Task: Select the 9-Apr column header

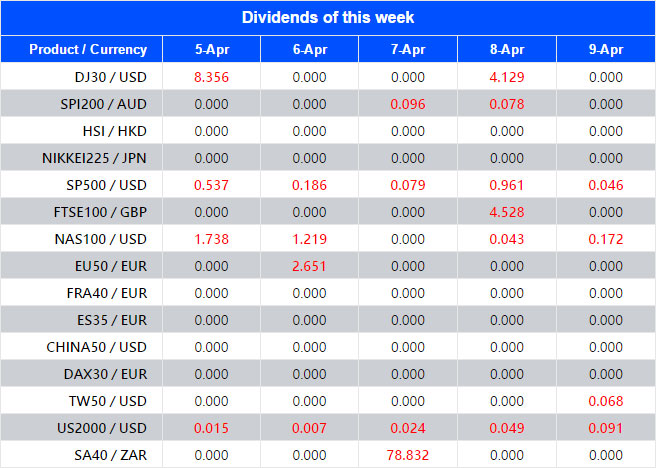Action: pos(605,49)
